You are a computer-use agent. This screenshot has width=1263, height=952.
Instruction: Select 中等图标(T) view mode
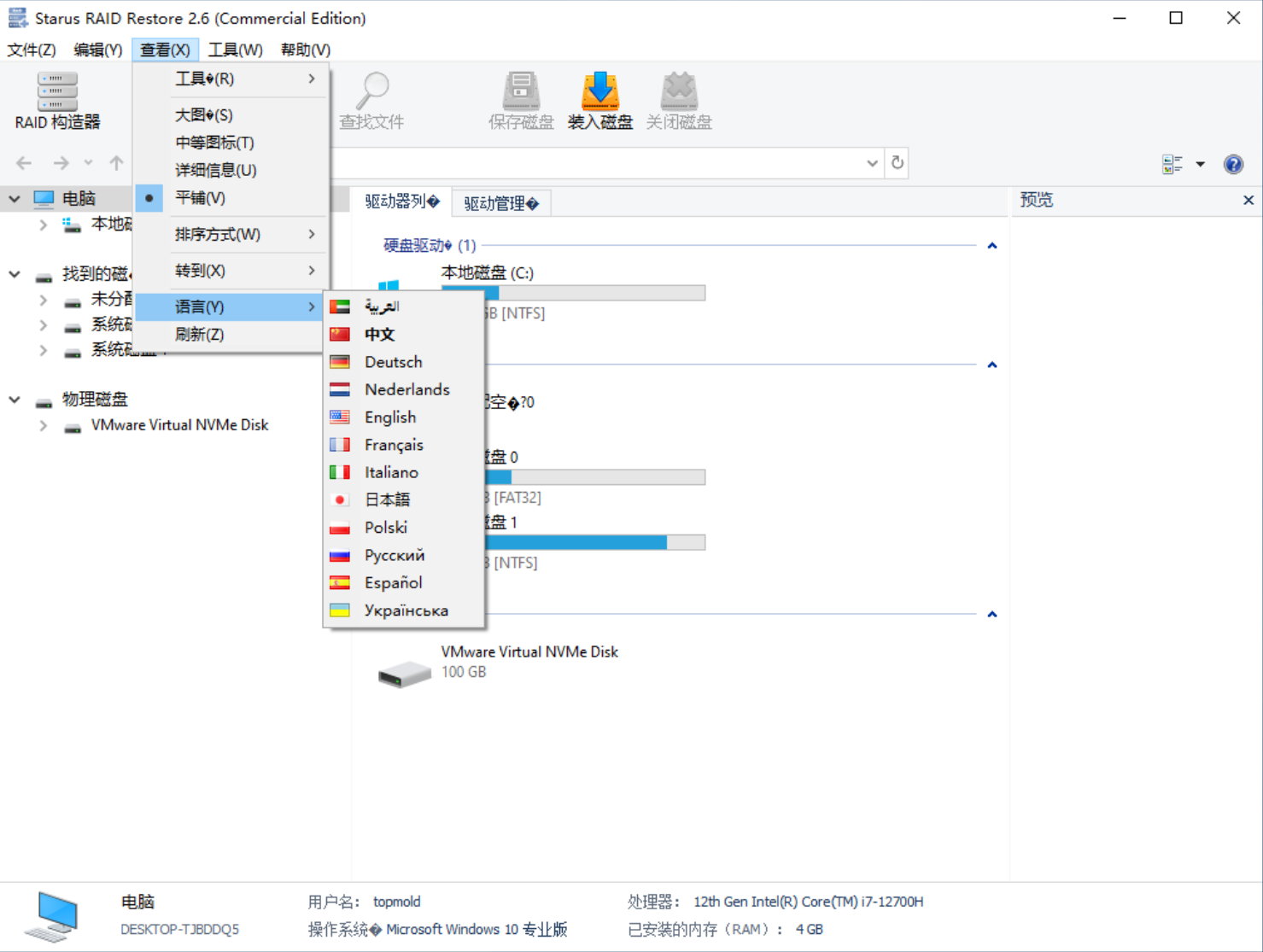(231, 143)
